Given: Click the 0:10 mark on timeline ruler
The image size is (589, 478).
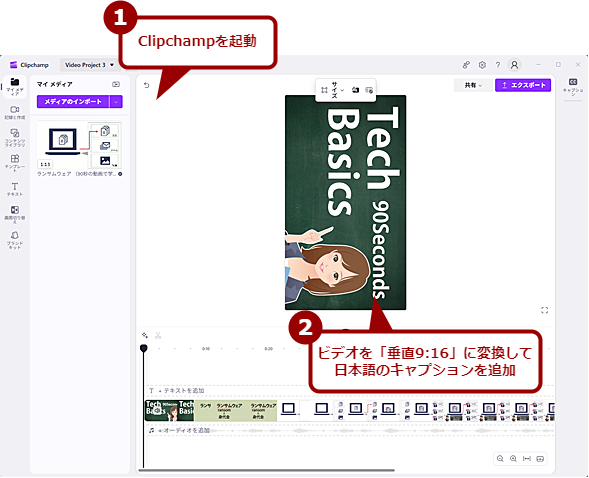Looking at the screenshot, I should tap(206, 349).
